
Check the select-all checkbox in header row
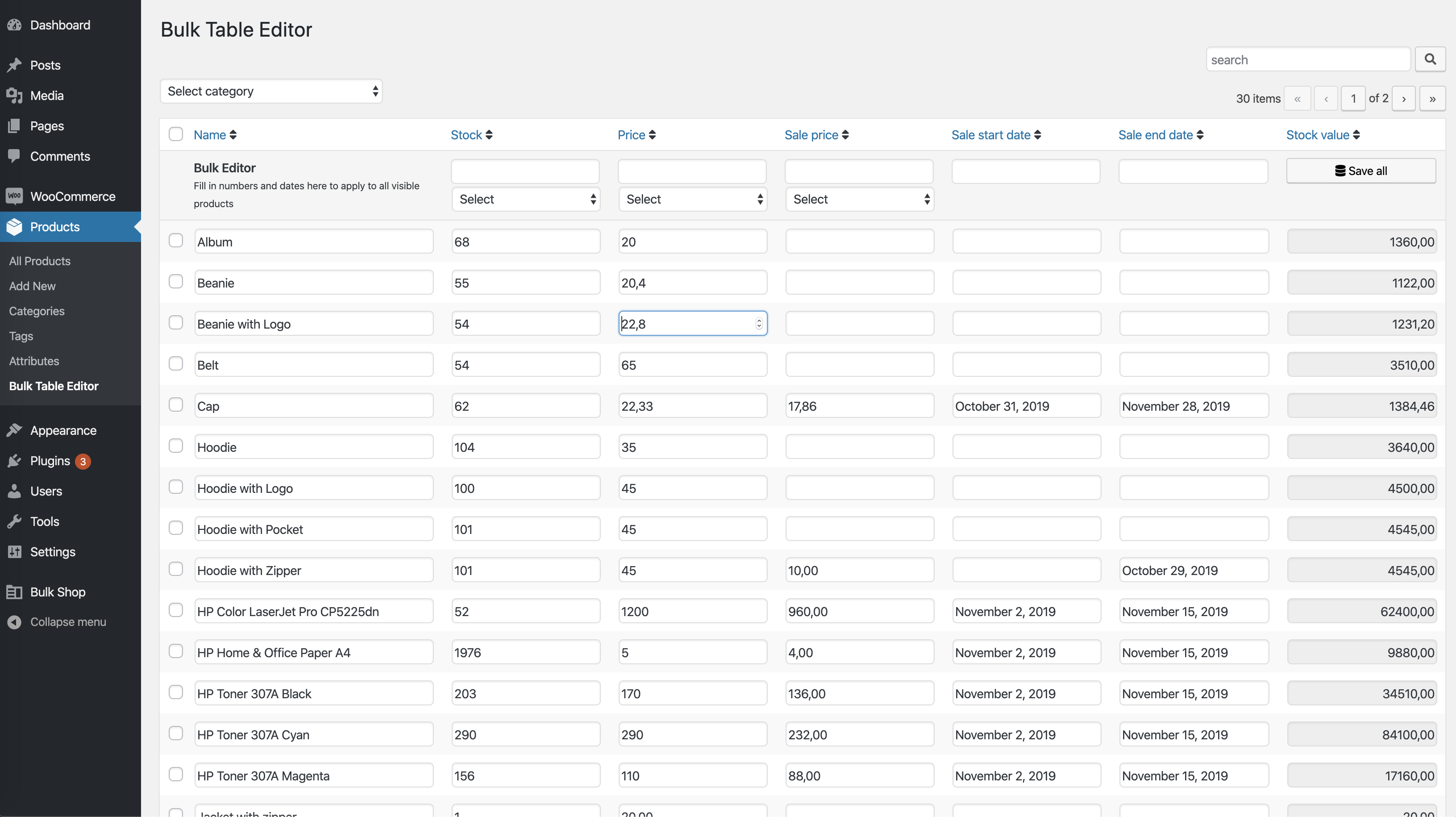176,134
